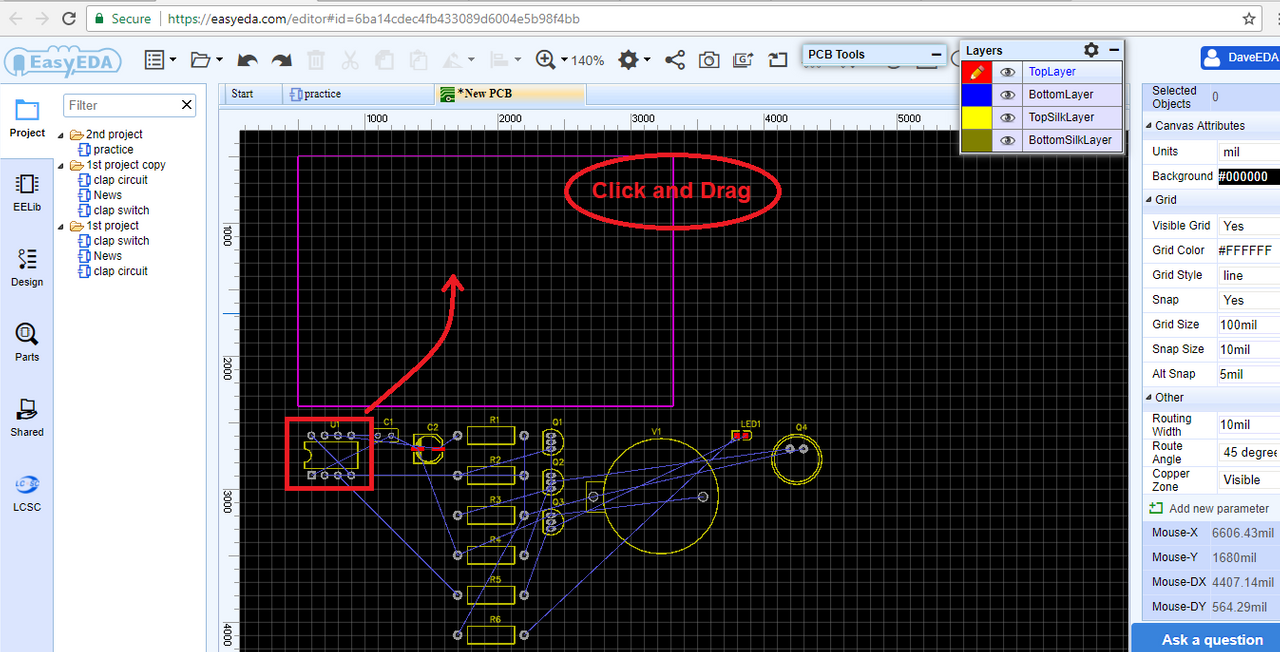Screen dimensions: 1280x652
Task: Open the Design panel from the sidebar
Action: pyautogui.click(x=27, y=267)
